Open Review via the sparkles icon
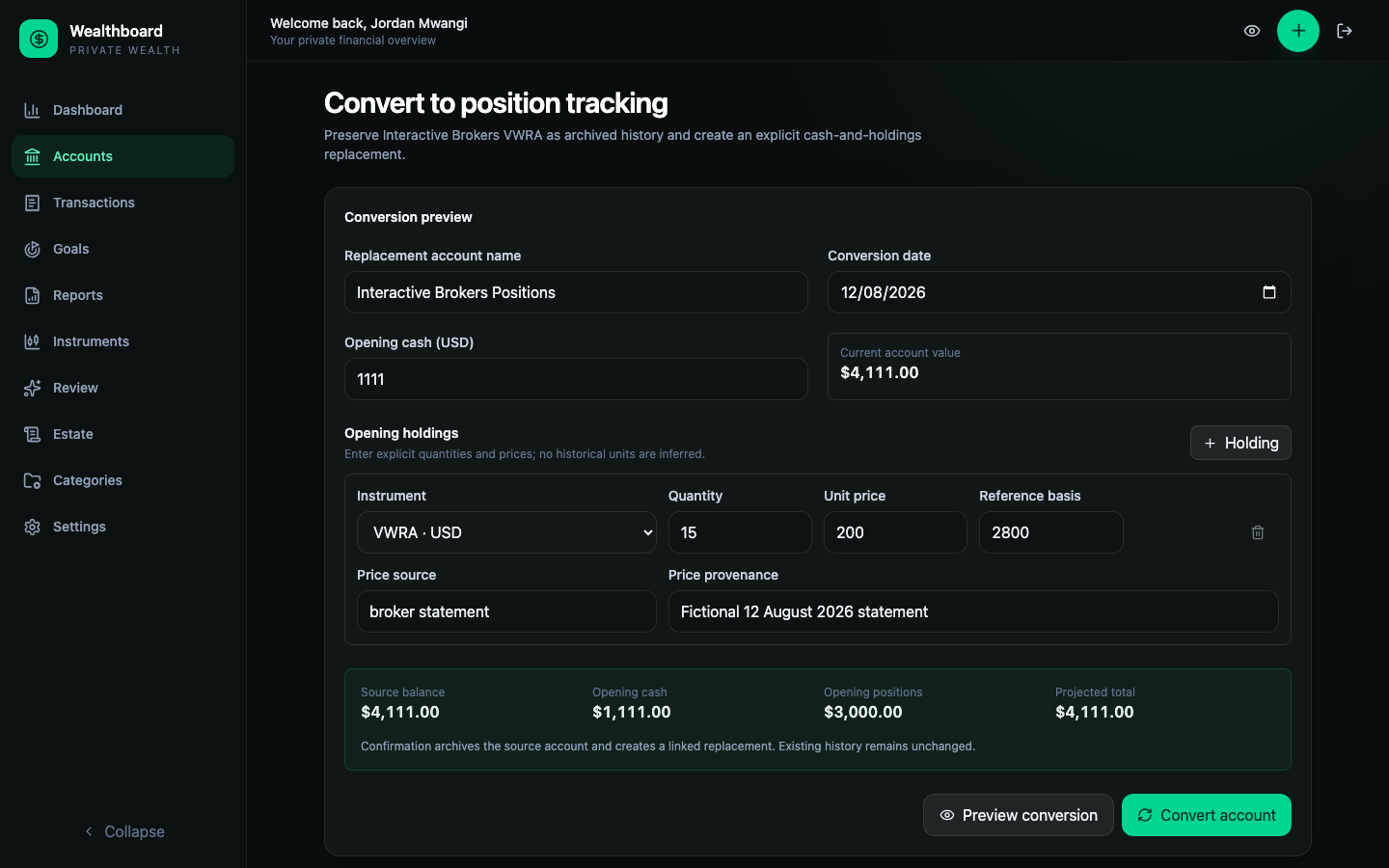The width and height of the screenshot is (1389, 868). tap(32, 388)
